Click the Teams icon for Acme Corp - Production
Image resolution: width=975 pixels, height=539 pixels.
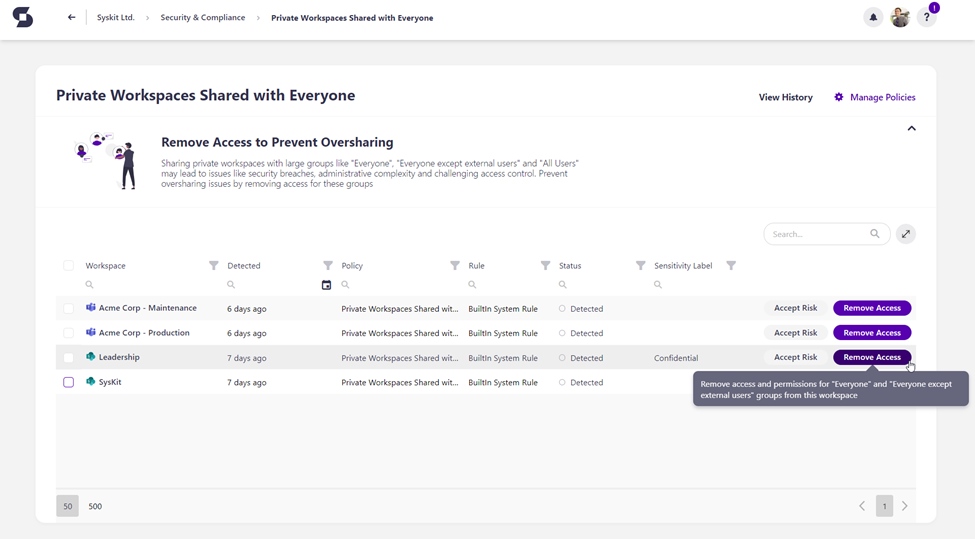click(91, 332)
